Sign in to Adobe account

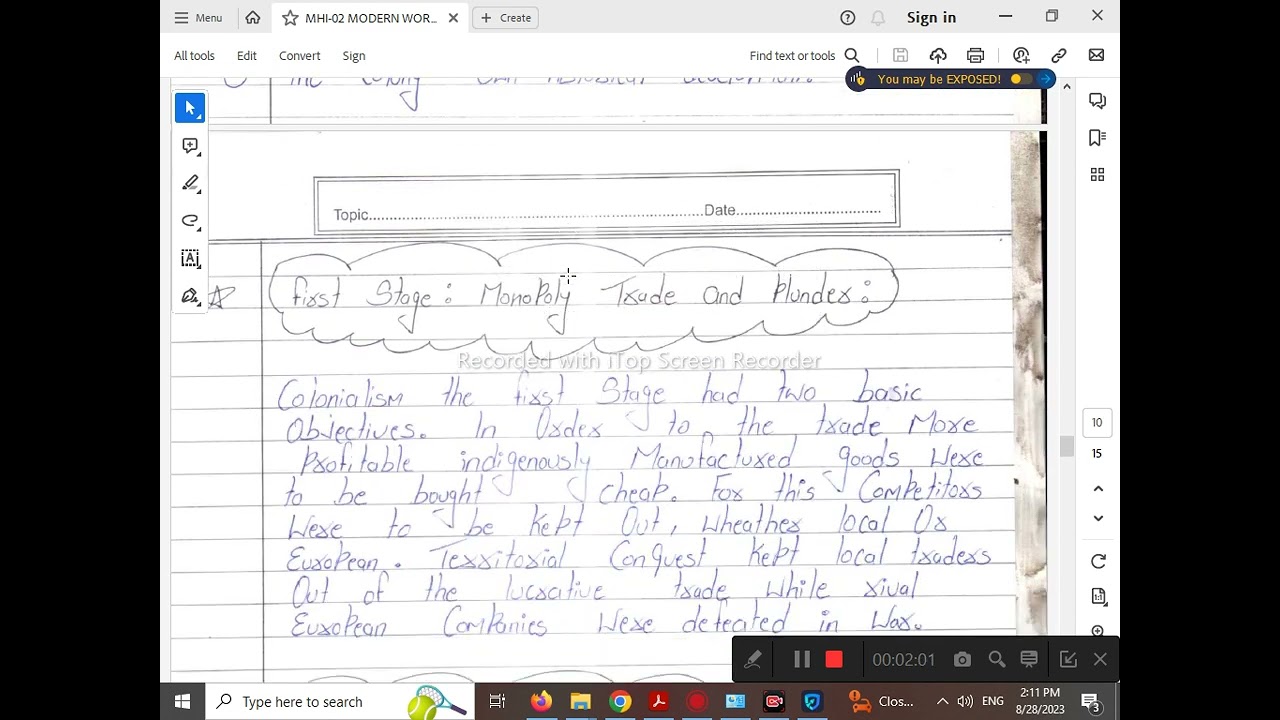tap(931, 18)
